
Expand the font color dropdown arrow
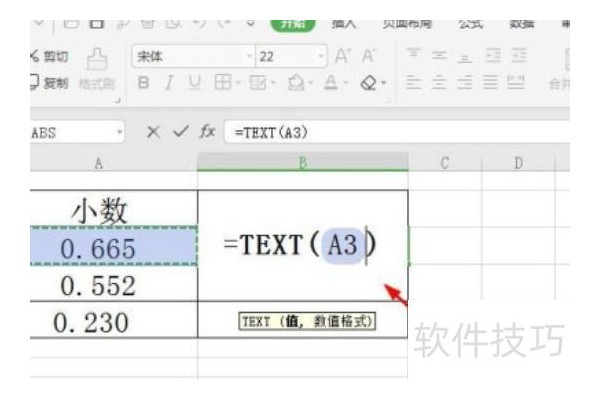[346, 83]
